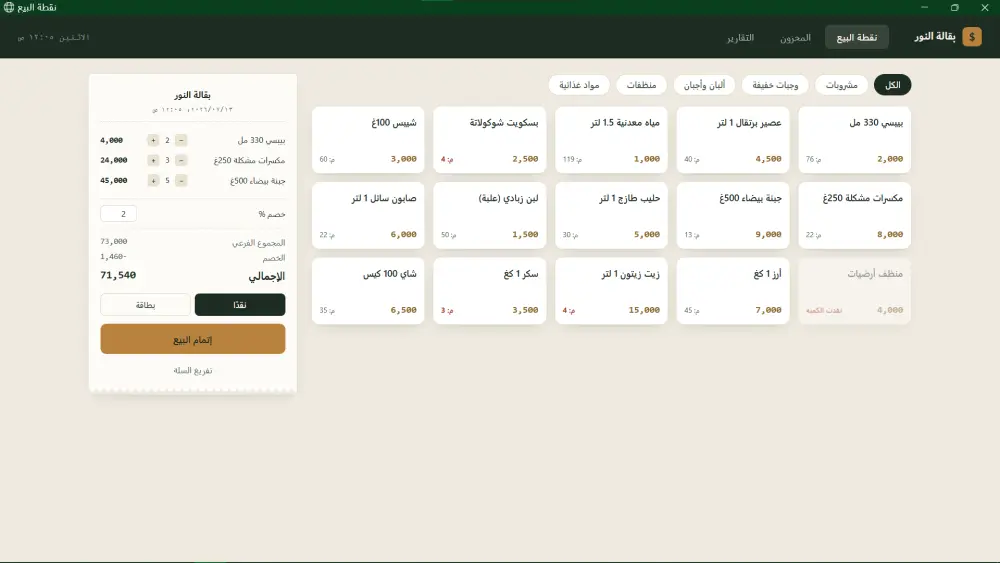
Task: Add بسكويت شوكولاتة to cart
Action: (490, 140)
